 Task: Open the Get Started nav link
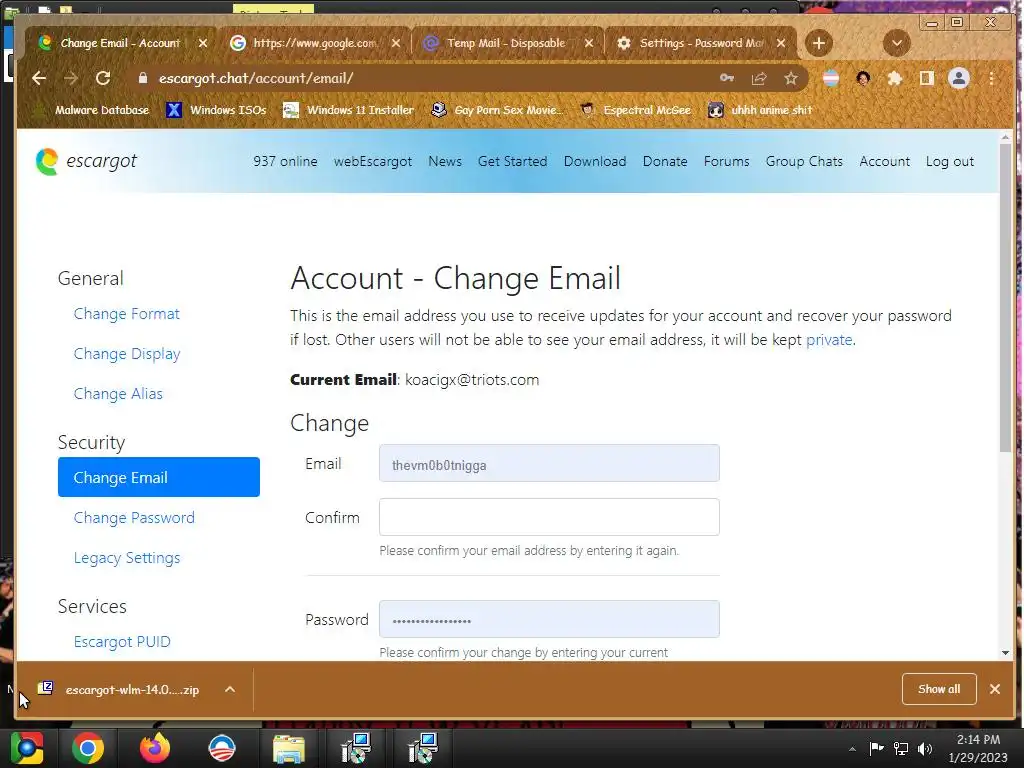(x=513, y=161)
